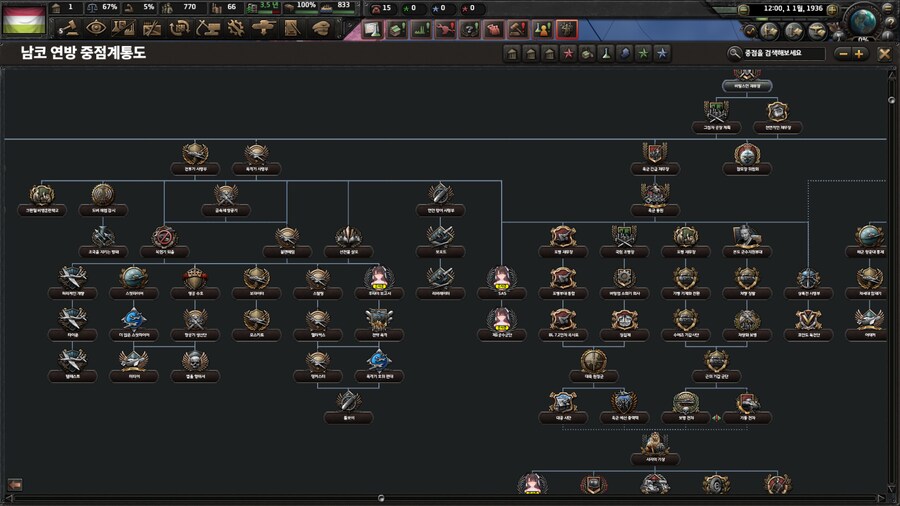The width and height of the screenshot is (900, 506).
Task: Toggle the first building-shaped focus filter
Action: (x=513, y=53)
